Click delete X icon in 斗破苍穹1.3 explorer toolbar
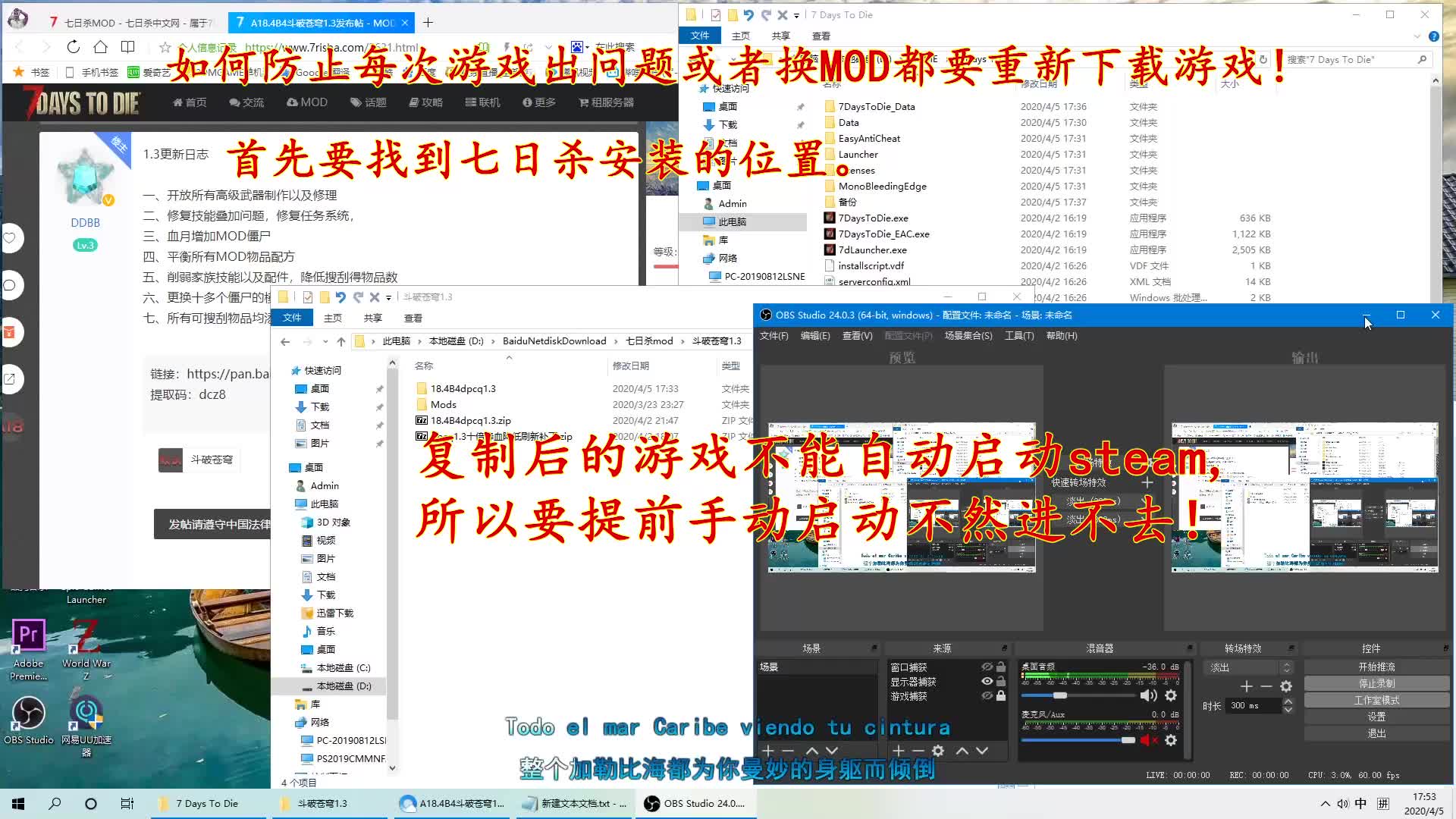1456x819 pixels. click(375, 297)
